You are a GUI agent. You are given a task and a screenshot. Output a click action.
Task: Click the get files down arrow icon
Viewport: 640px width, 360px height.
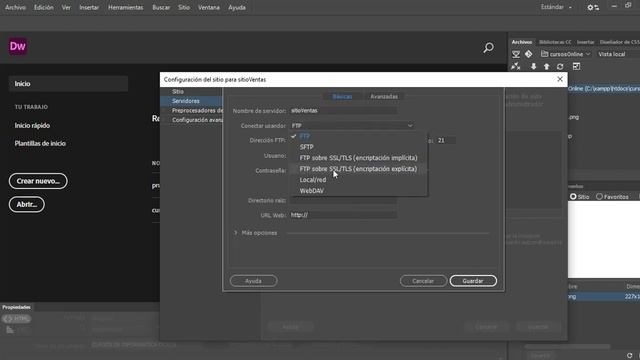point(533,67)
